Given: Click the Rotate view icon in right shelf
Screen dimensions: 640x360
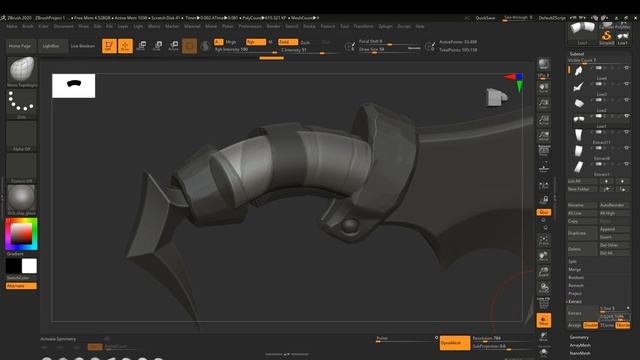Looking at the screenshot, I should tap(544, 288).
